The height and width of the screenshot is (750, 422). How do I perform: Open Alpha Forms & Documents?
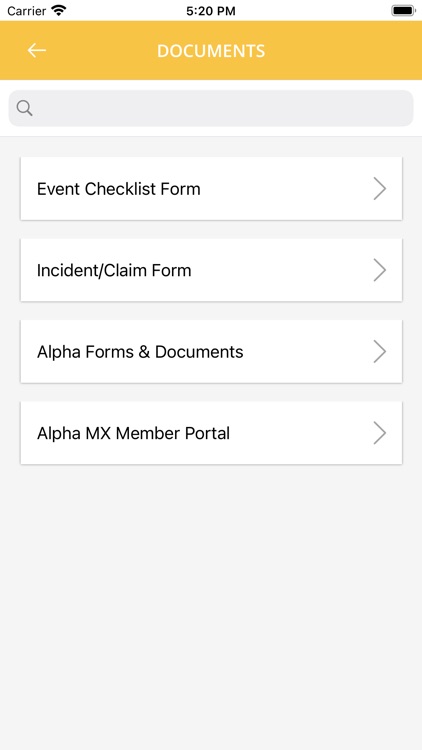[211, 352]
